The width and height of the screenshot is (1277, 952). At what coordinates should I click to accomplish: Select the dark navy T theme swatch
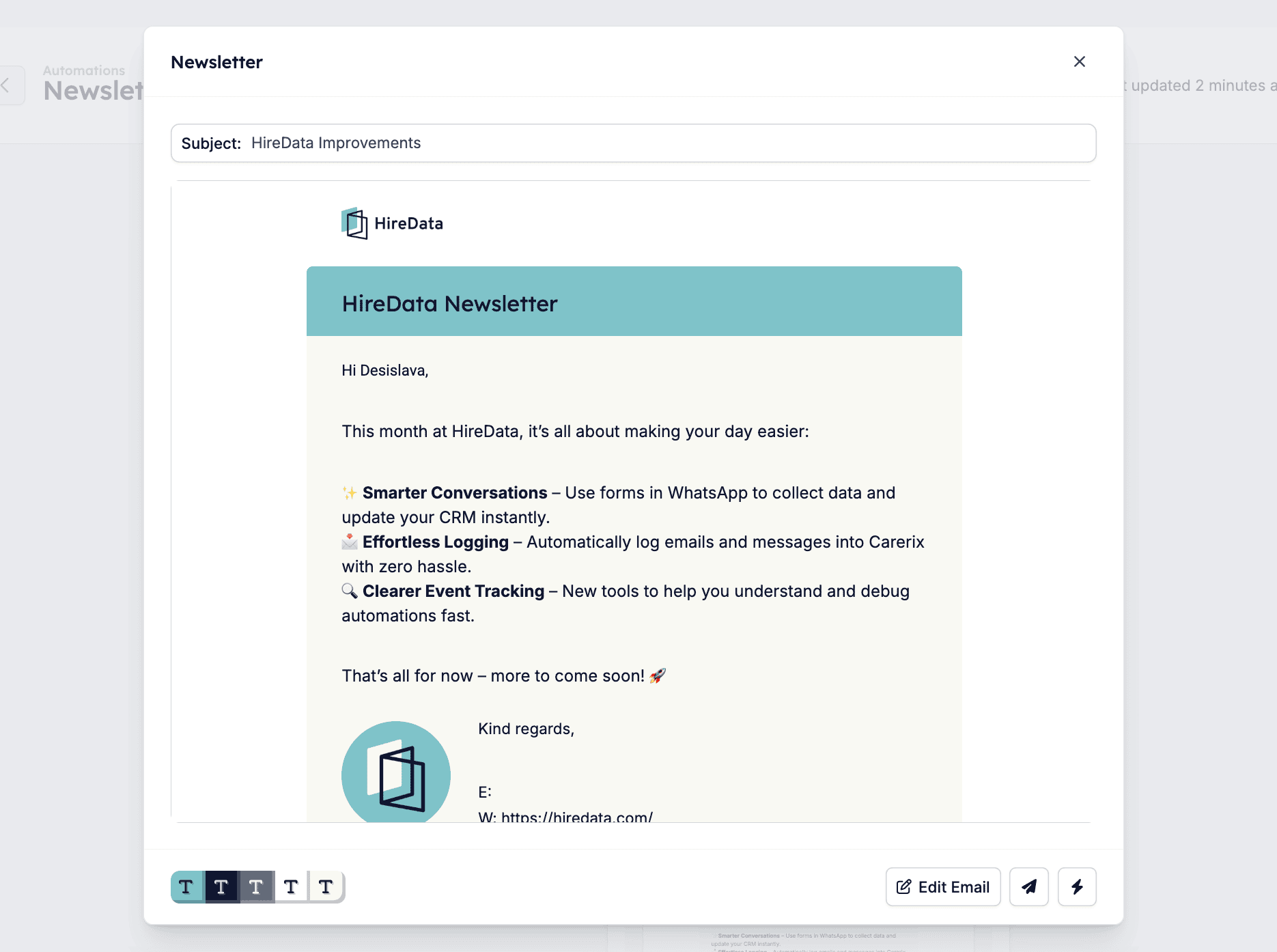(x=221, y=886)
